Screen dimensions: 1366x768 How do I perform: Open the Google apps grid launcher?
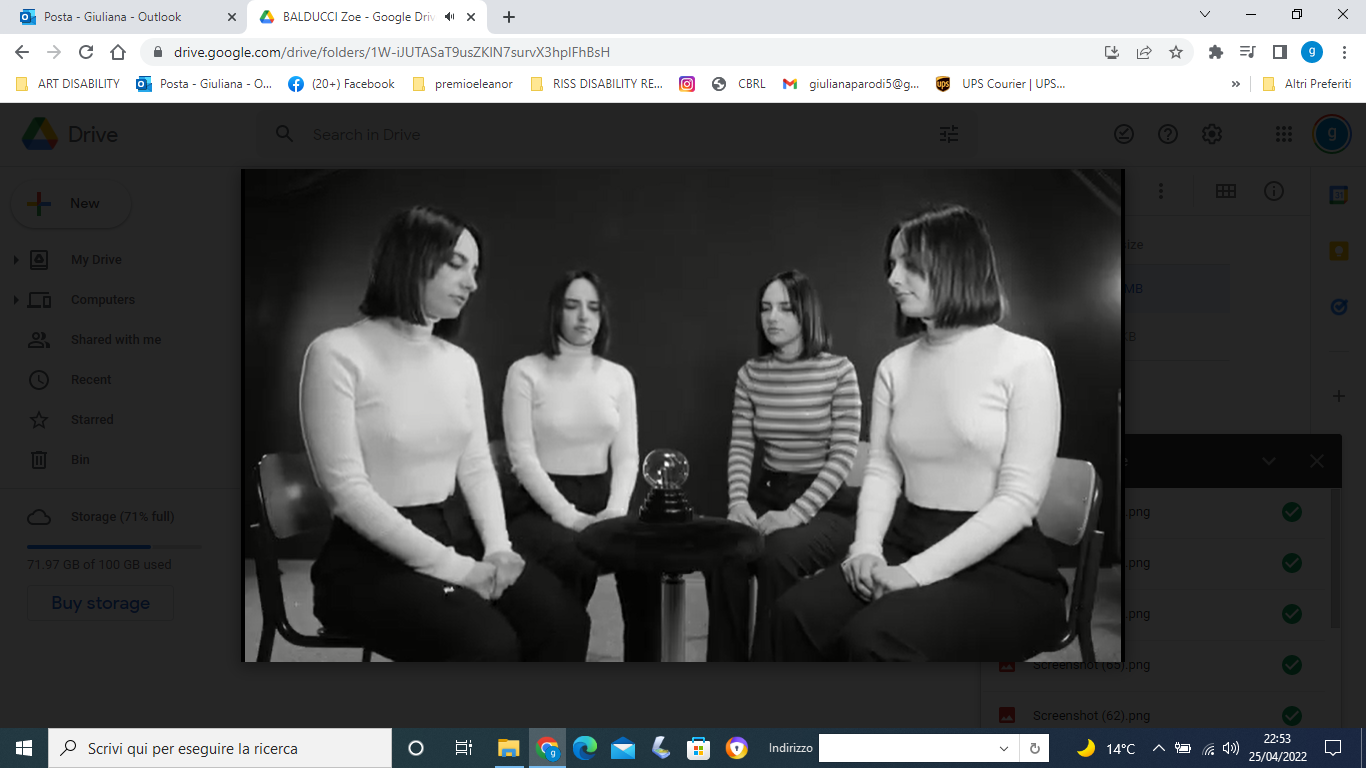point(1284,134)
